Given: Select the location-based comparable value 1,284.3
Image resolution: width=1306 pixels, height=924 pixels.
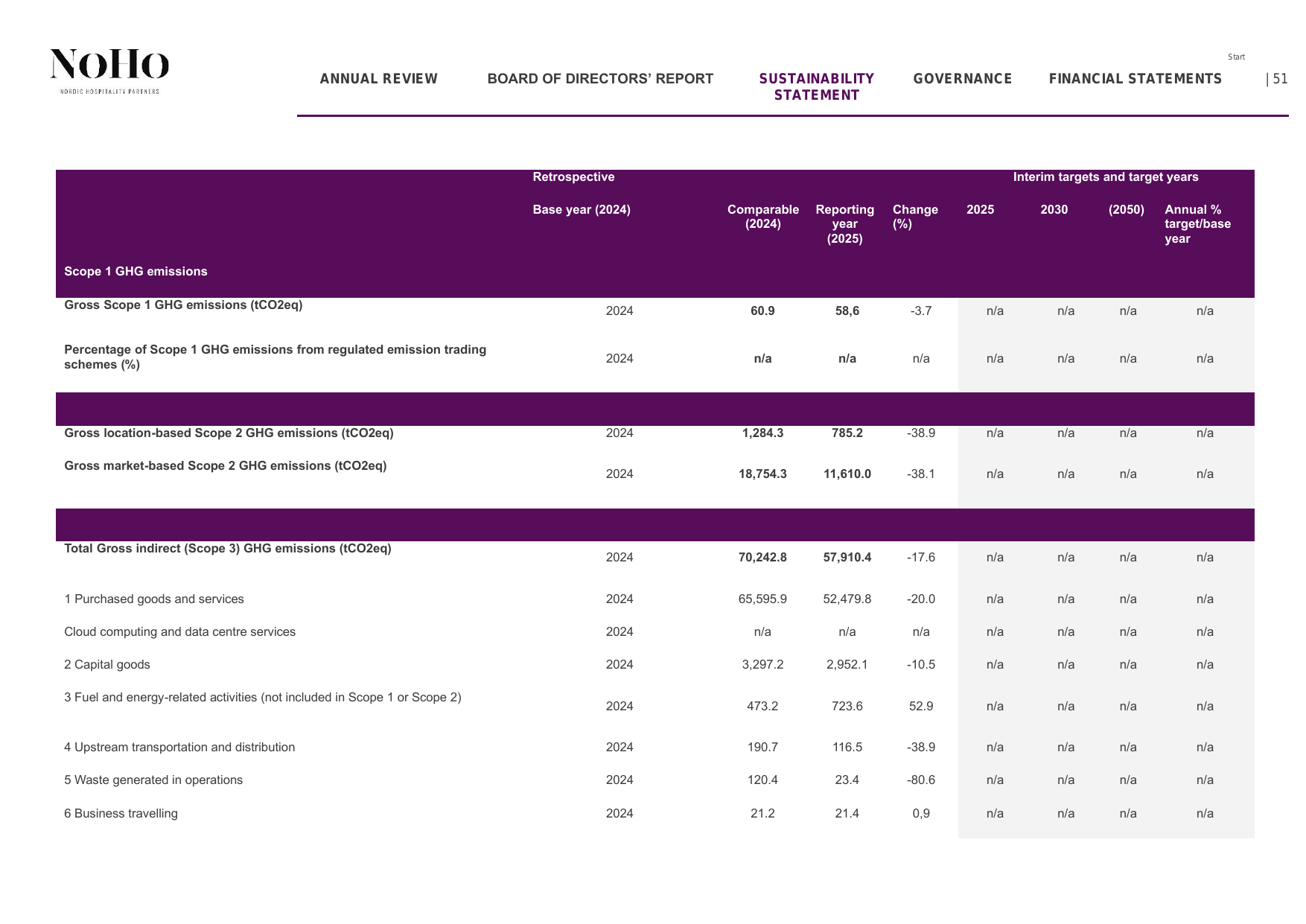Looking at the screenshot, I should tap(762, 433).
